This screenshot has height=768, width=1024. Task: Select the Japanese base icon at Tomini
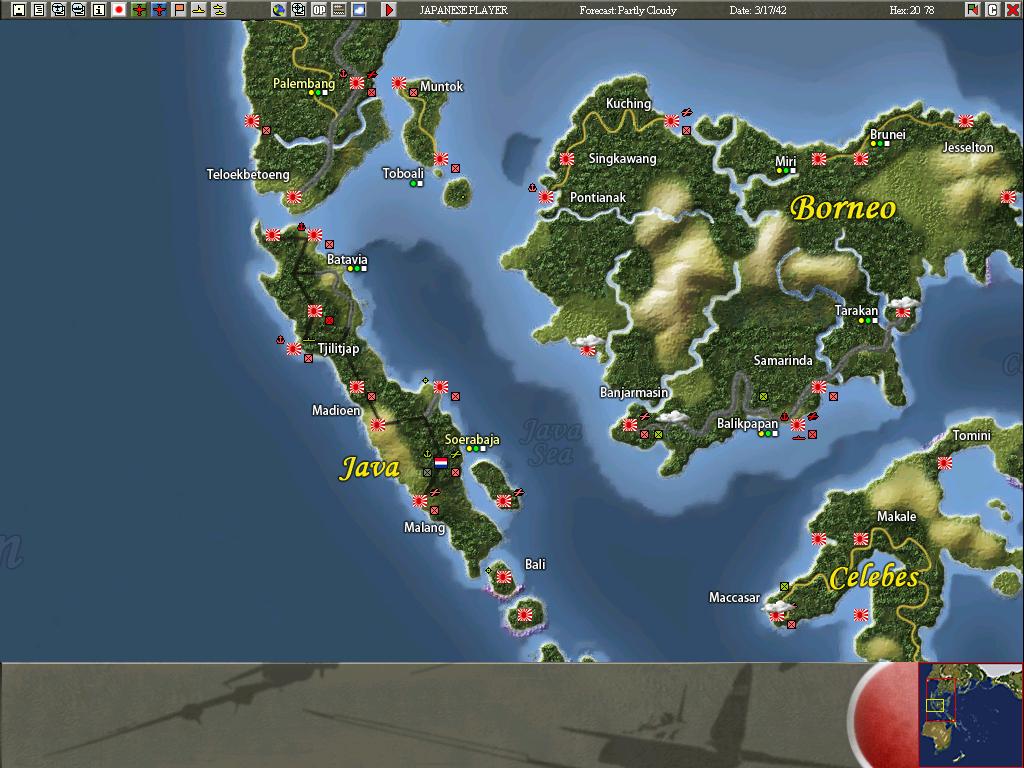[x=944, y=463]
